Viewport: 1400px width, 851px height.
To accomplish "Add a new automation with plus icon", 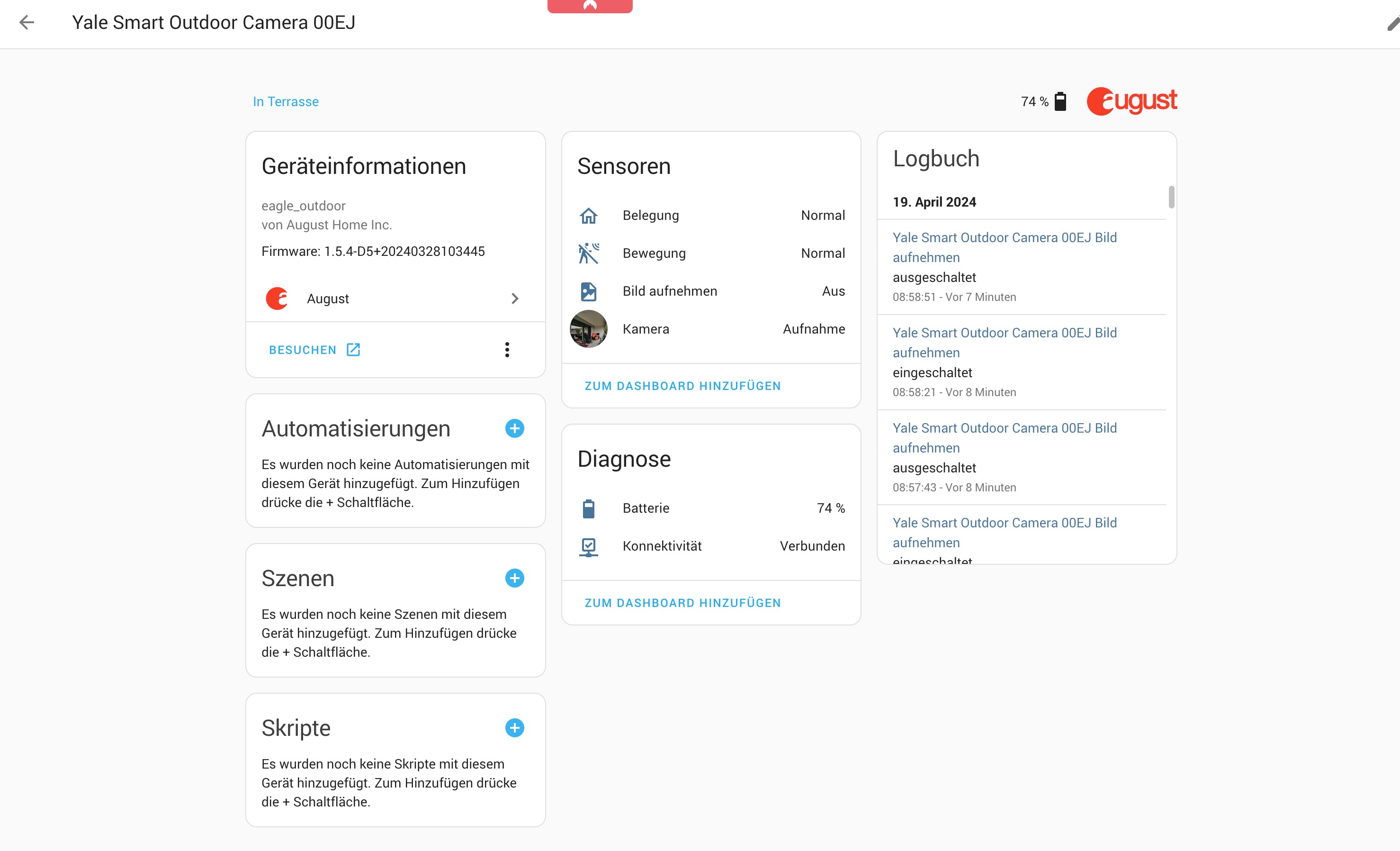I will click(514, 429).
